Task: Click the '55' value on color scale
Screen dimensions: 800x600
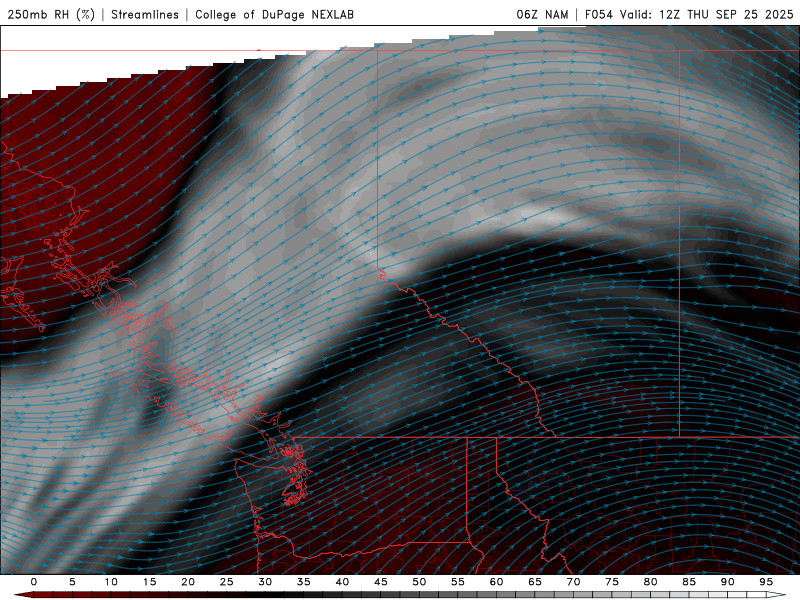Action: [x=458, y=582]
